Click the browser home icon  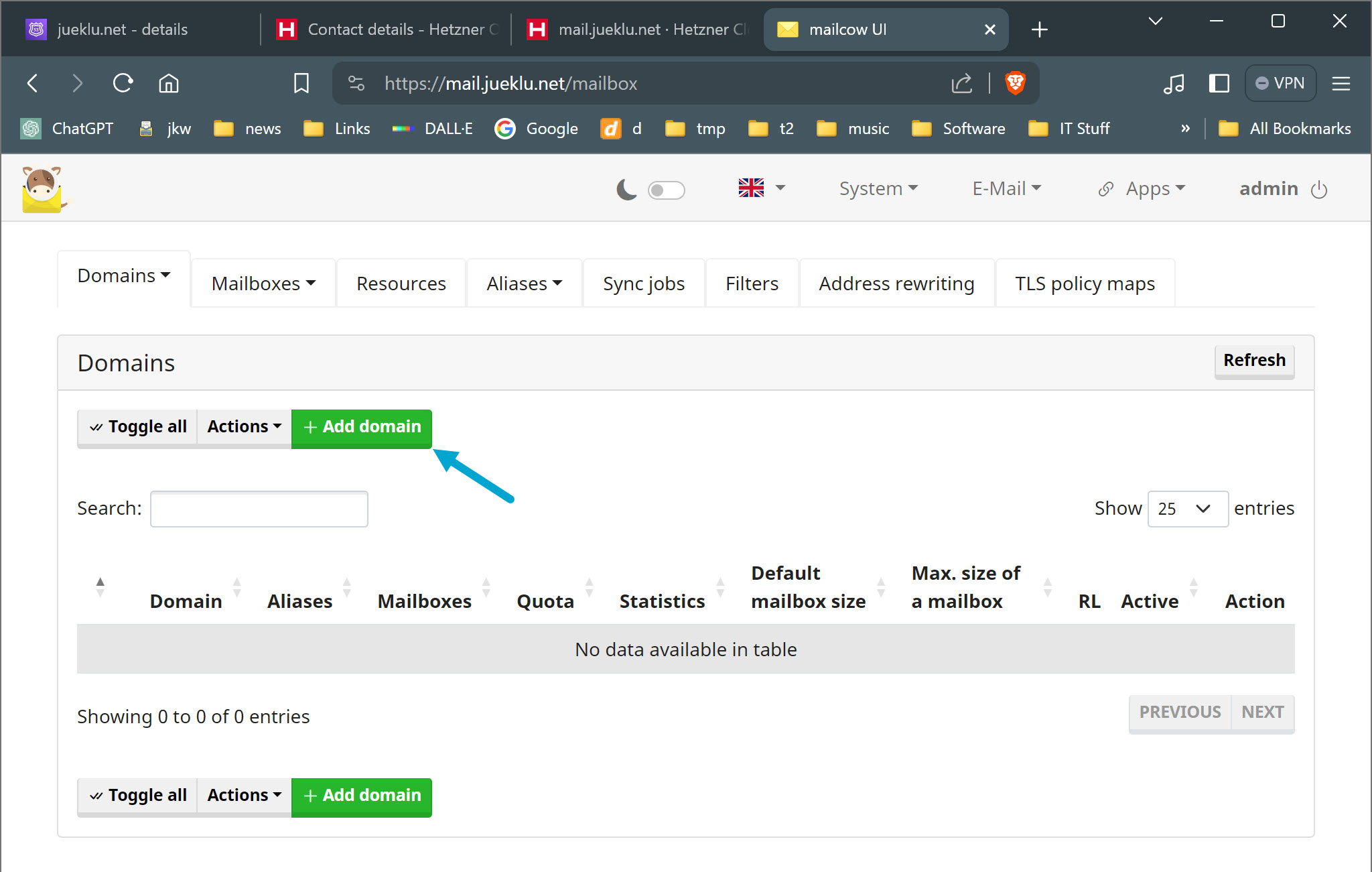tap(168, 83)
